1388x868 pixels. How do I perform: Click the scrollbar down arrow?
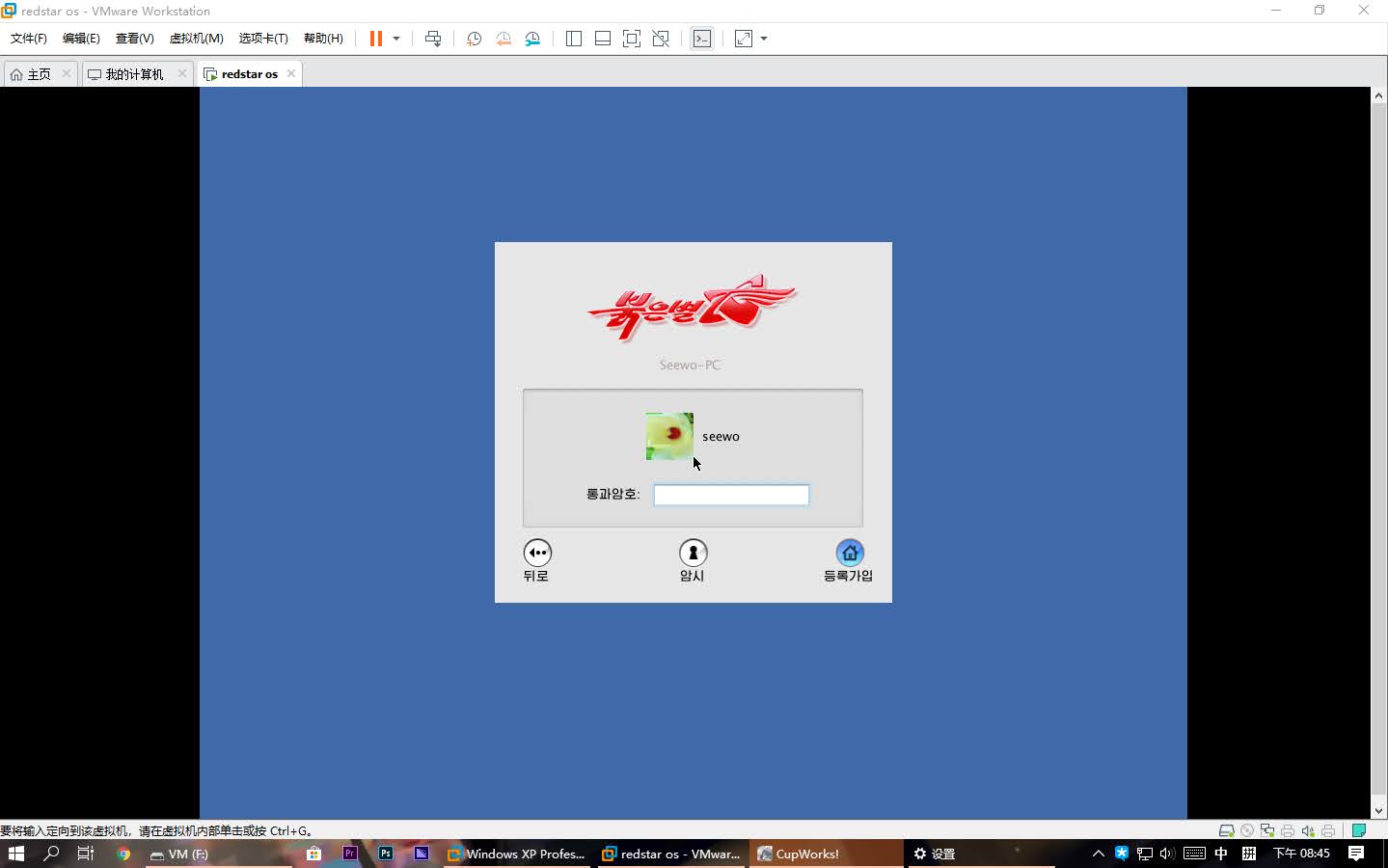[x=1378, y=811]
